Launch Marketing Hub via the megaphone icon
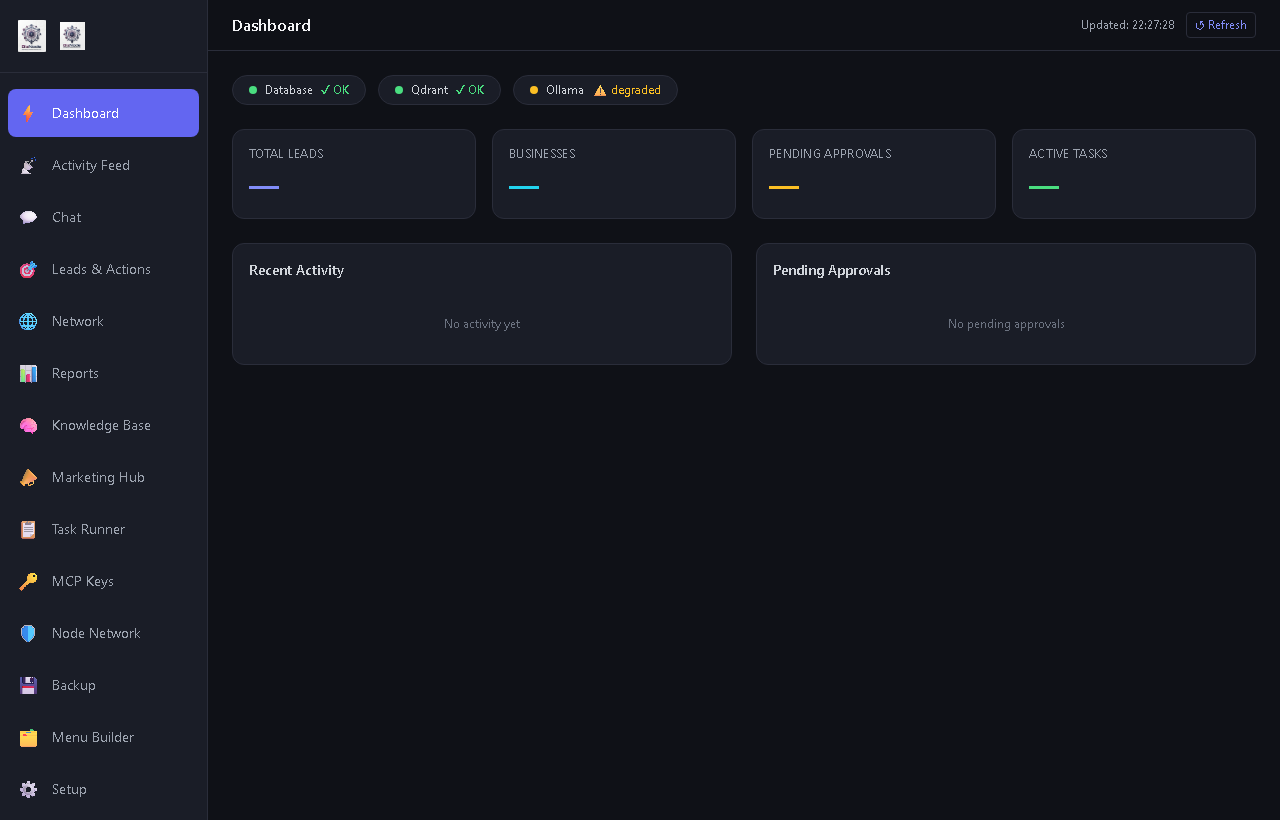 pyautogui.click(x=29, y=477)
